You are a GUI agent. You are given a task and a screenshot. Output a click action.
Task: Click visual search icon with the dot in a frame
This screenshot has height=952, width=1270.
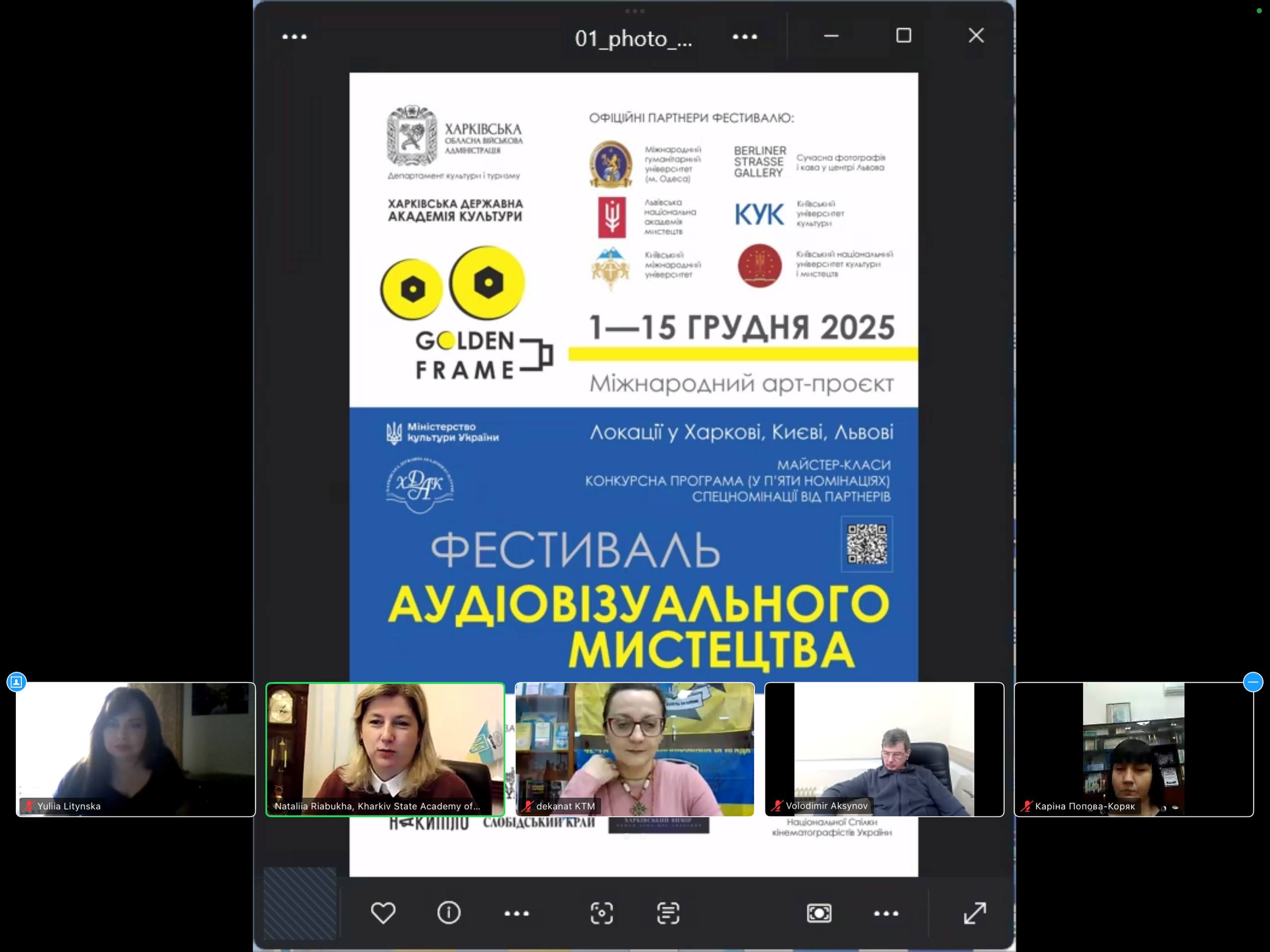(x=601, y=913)
